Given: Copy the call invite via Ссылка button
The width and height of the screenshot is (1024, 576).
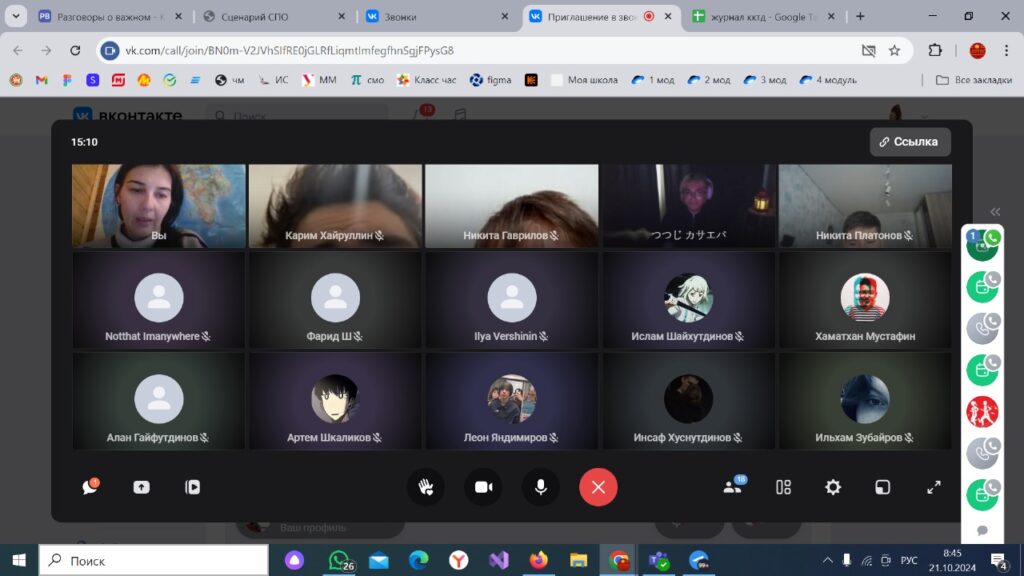Looking at the screenshot, I should [909, 142].
